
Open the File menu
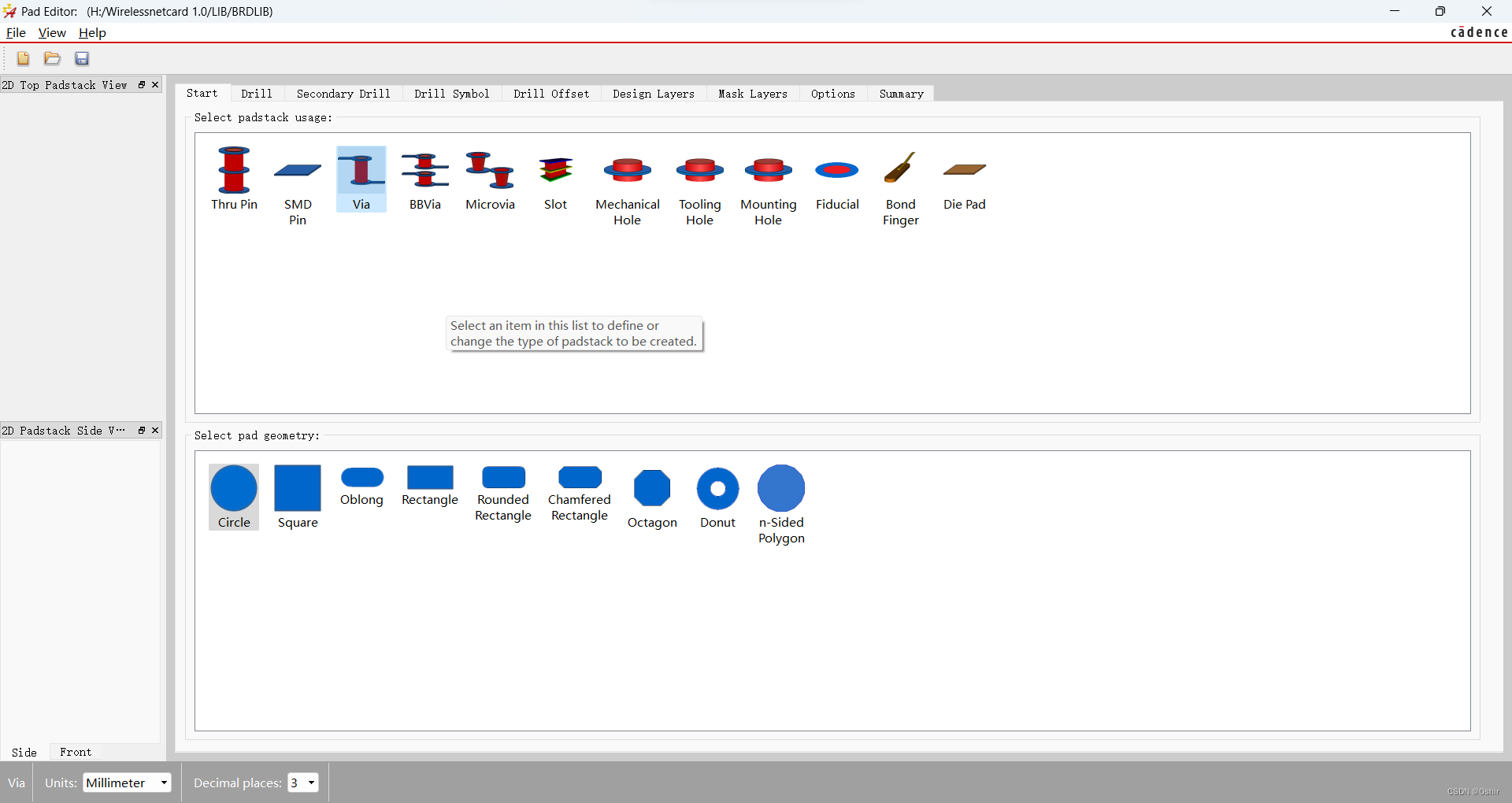pos(16,33)
